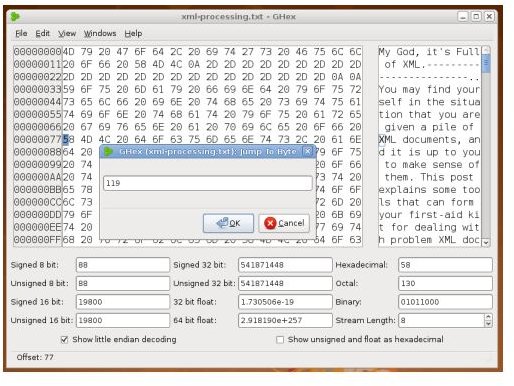This screenshot has height=386, width=514.
Task: Open the Edit menu
Action: coord(42,33)
